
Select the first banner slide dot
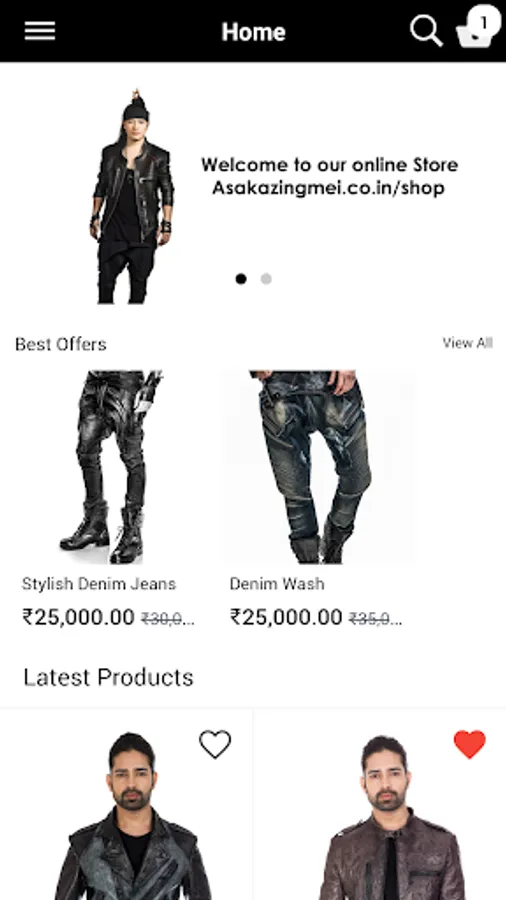click(x=241, y=279)
